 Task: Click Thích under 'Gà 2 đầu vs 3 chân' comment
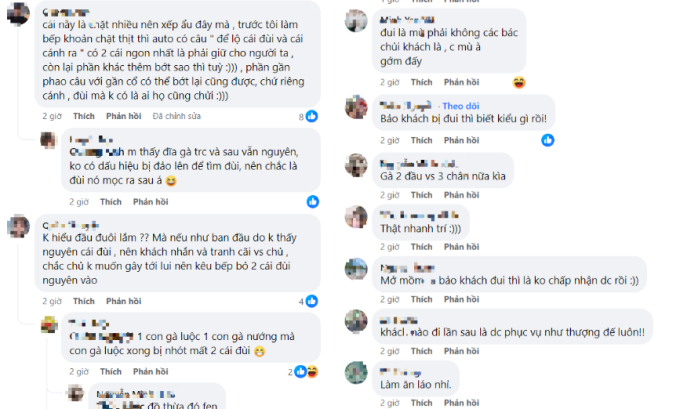(x=422, y=195)
